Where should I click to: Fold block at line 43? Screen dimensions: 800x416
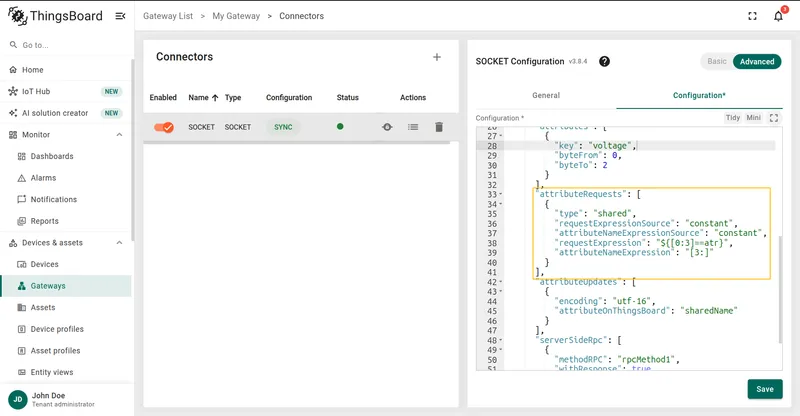[501, 291]
